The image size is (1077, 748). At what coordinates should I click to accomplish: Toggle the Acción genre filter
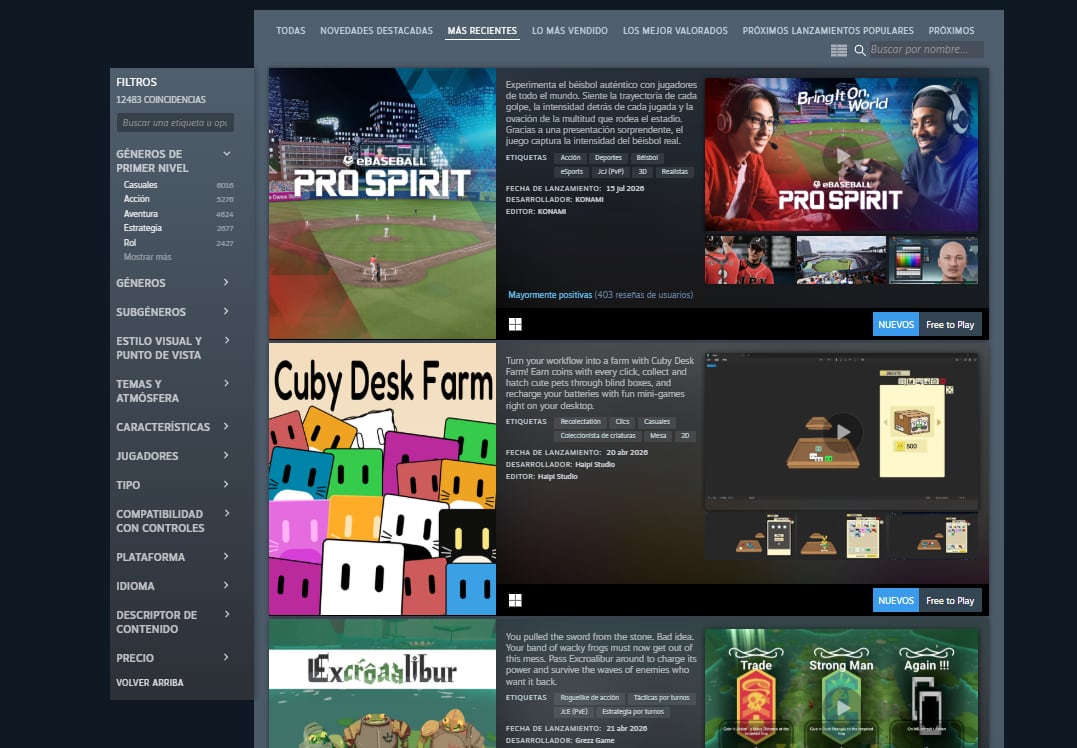(x=135, y=199)
